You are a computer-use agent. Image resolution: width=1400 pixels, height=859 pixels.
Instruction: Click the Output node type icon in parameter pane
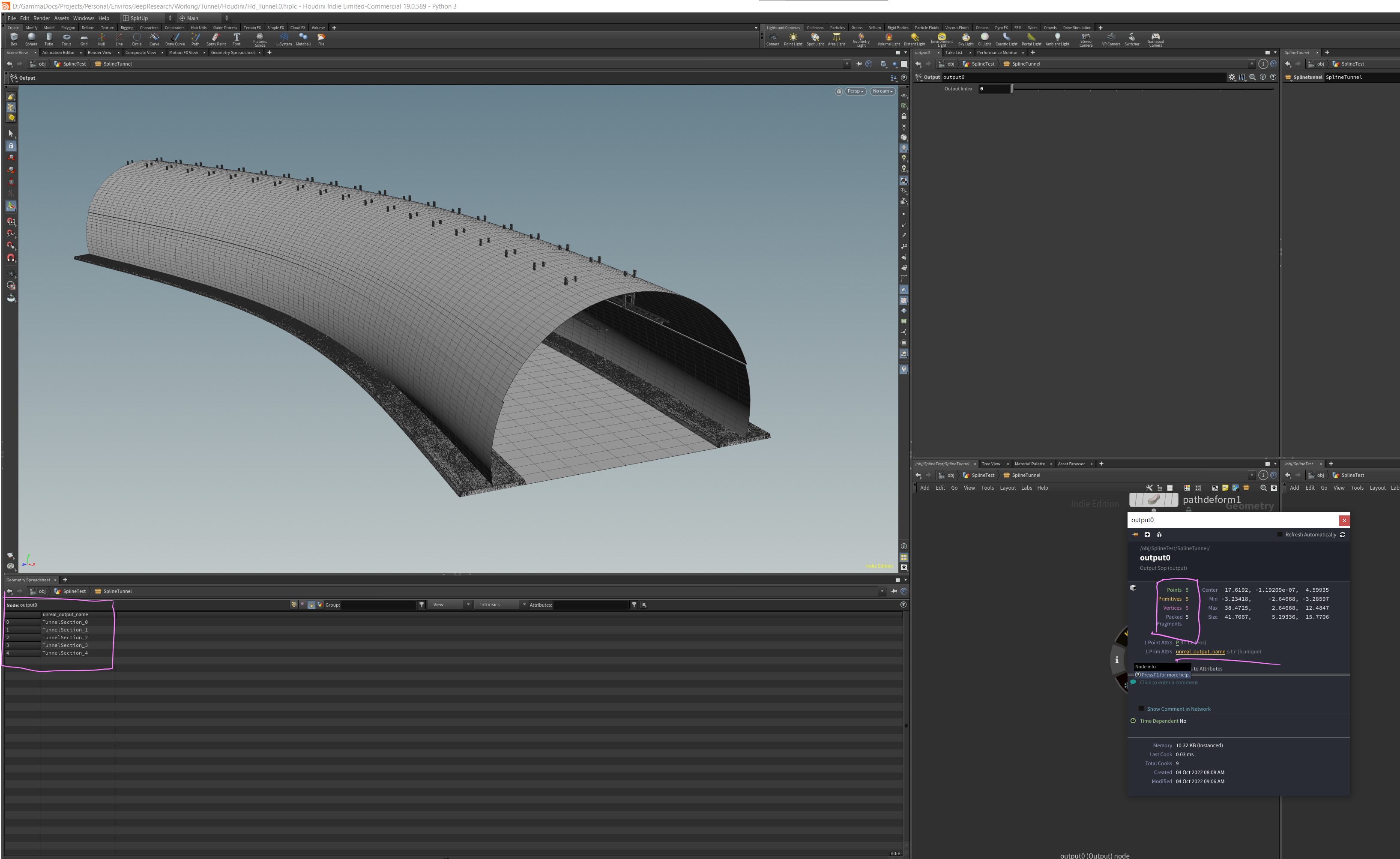(x=919, y=77)
